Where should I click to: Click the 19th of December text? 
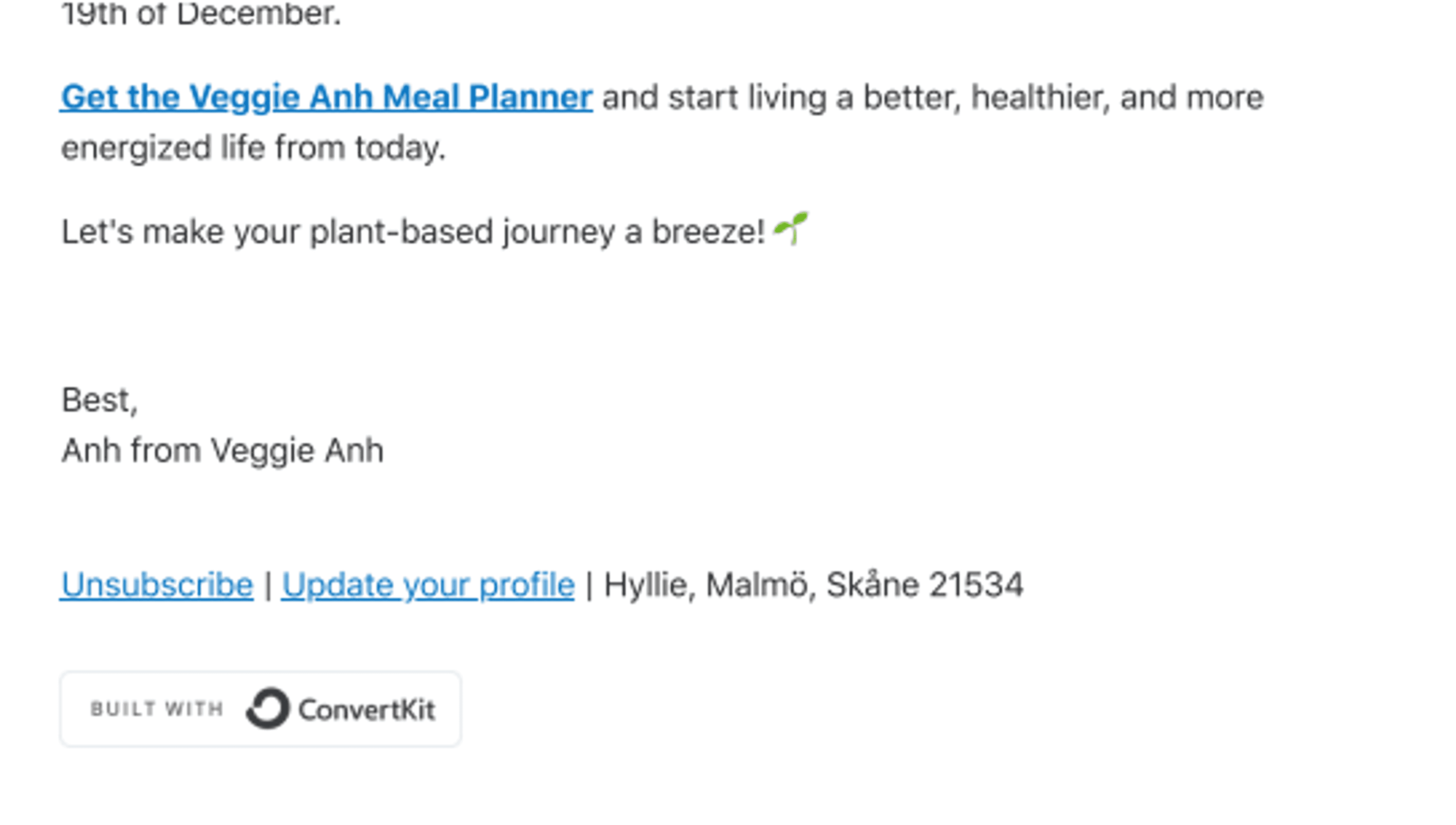(201, 14)
